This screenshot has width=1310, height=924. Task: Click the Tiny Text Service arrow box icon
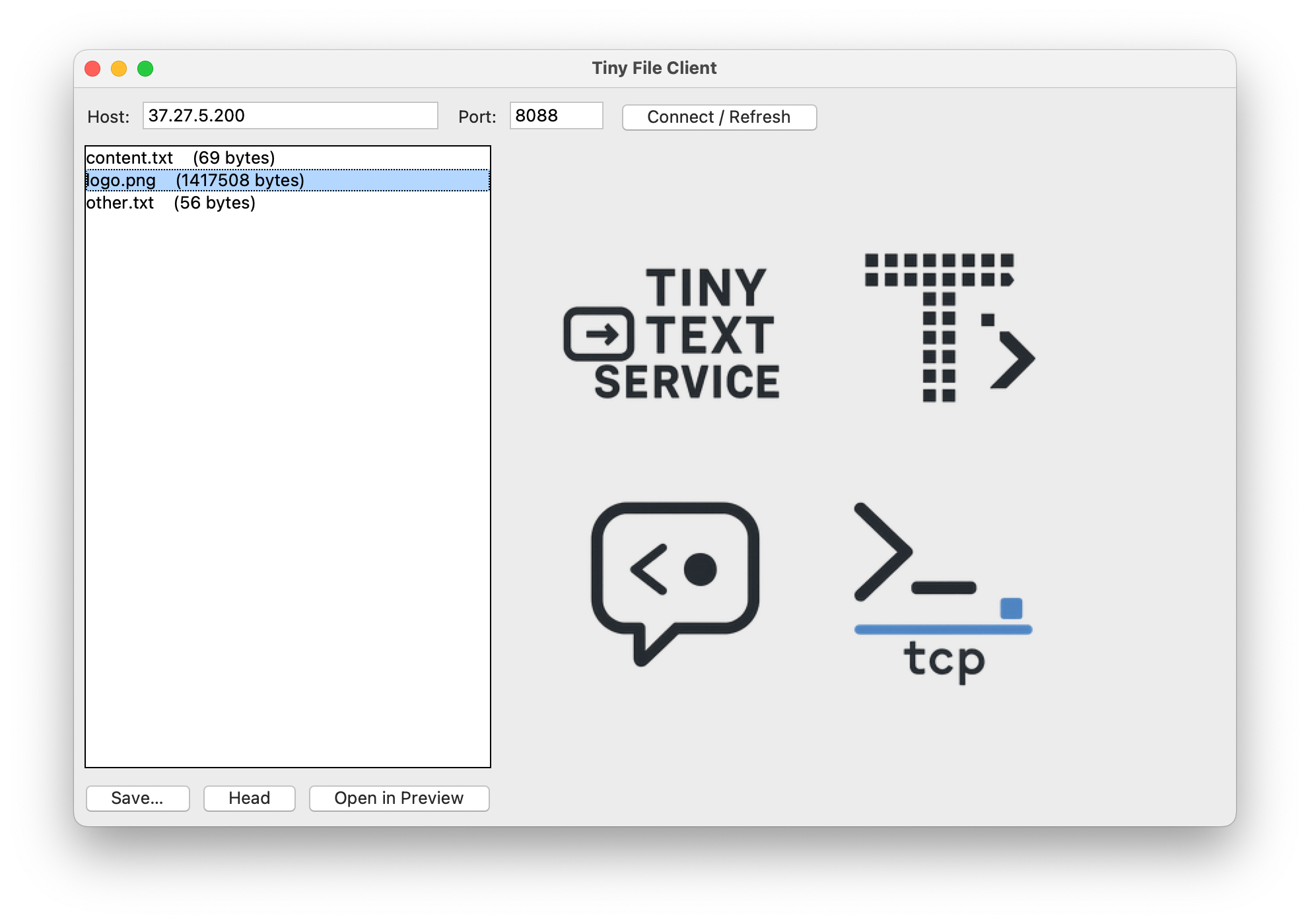(x=599, y=334)
